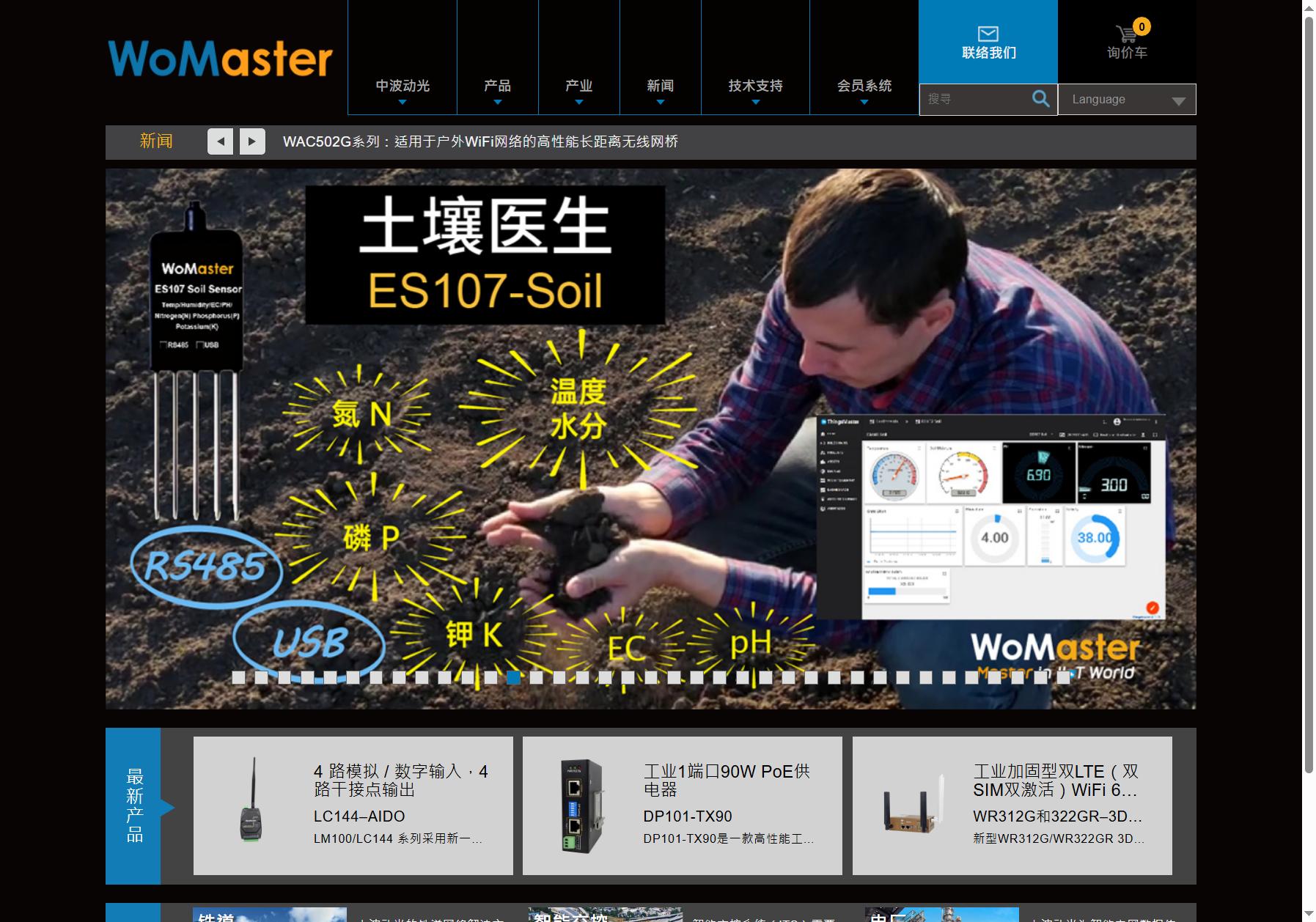Click the envelope icon above 联络我们

pyautogui.click(x=988, y=34)
